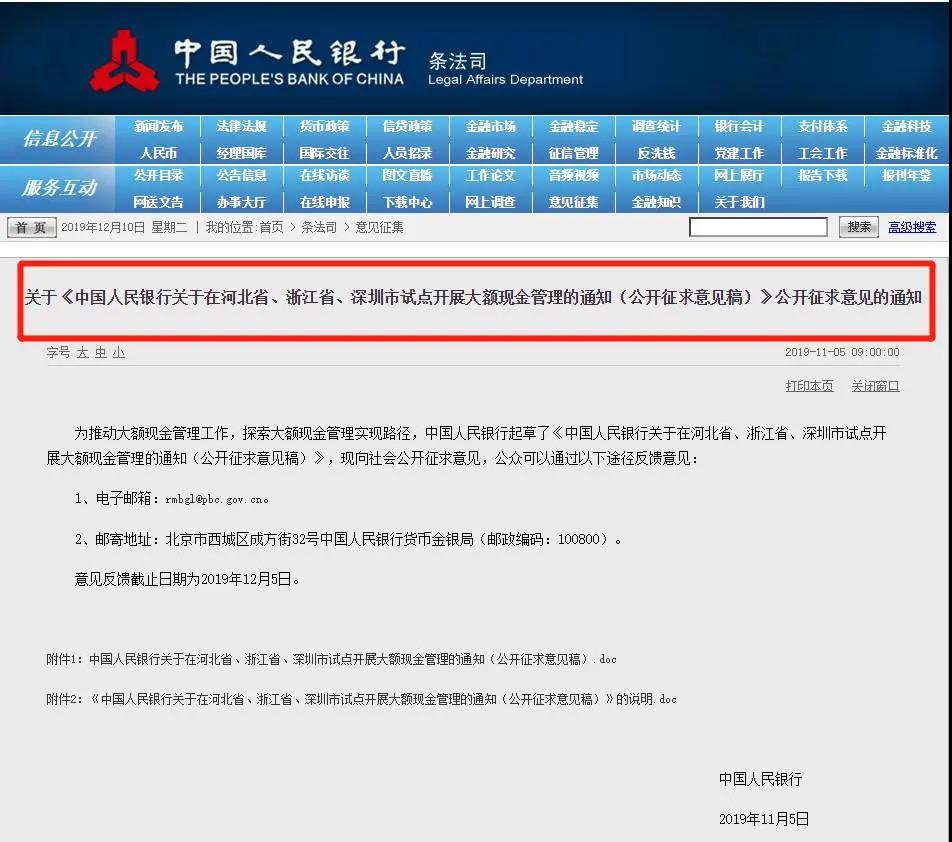The image size is (952, 842).
Task: Click the 打印本页 print link
Action: [809, 386]
